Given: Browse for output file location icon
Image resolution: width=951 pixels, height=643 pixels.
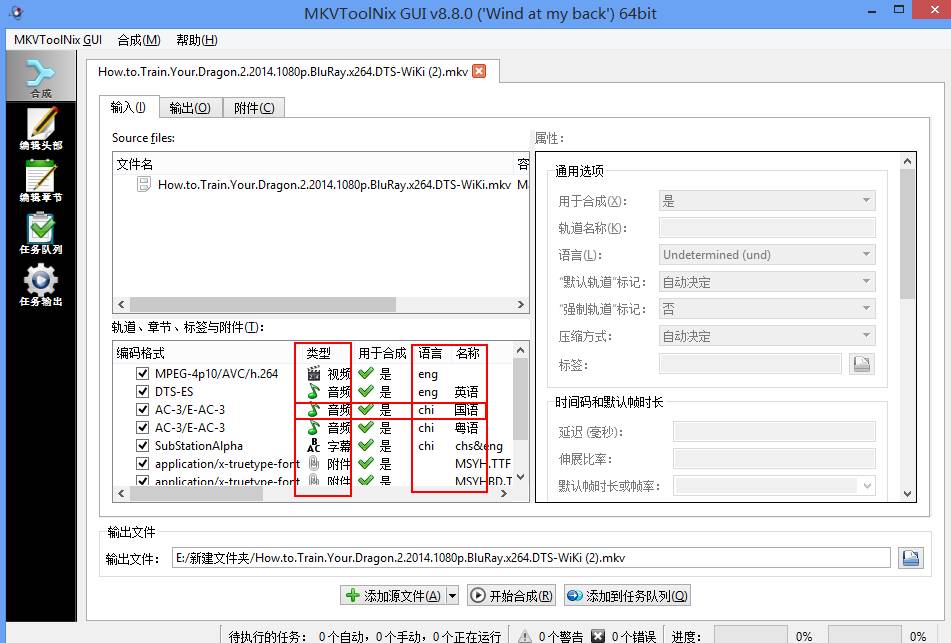Looking at the screenshot, I should coord(910,557).
